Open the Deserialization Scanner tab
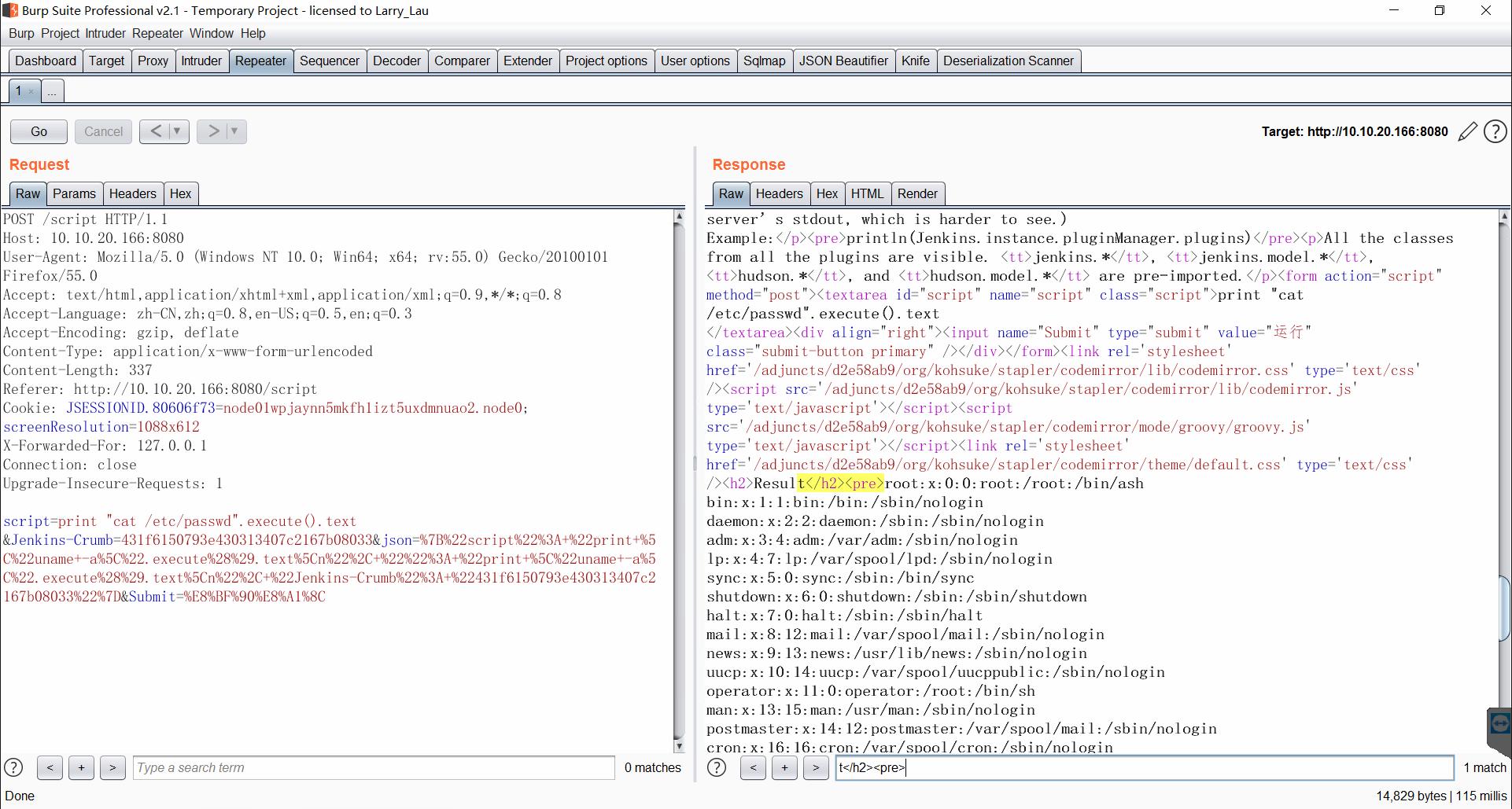This screenshot has width=1512, height=809. (1008, 61)
